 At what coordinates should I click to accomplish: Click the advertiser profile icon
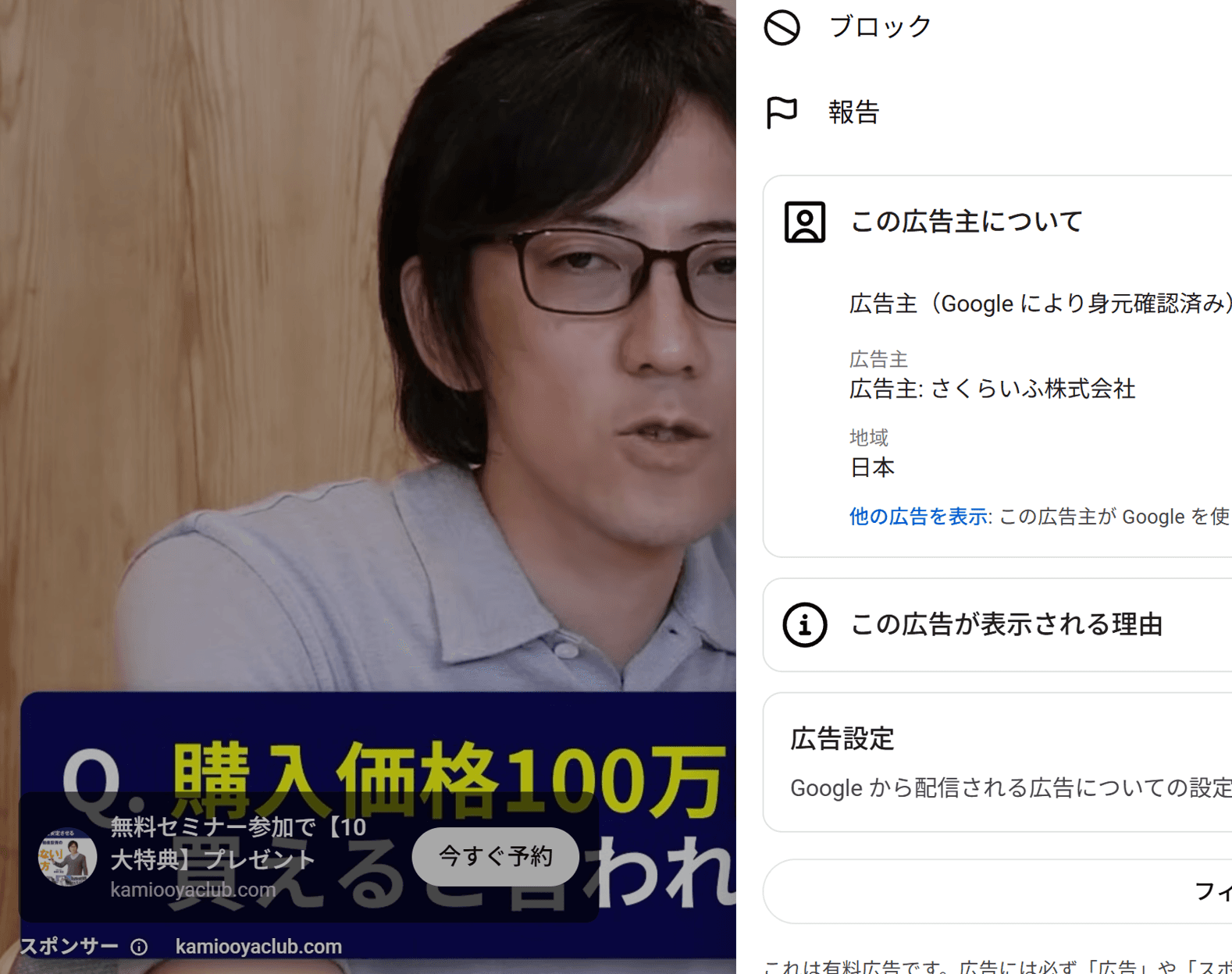coord(805,222)
